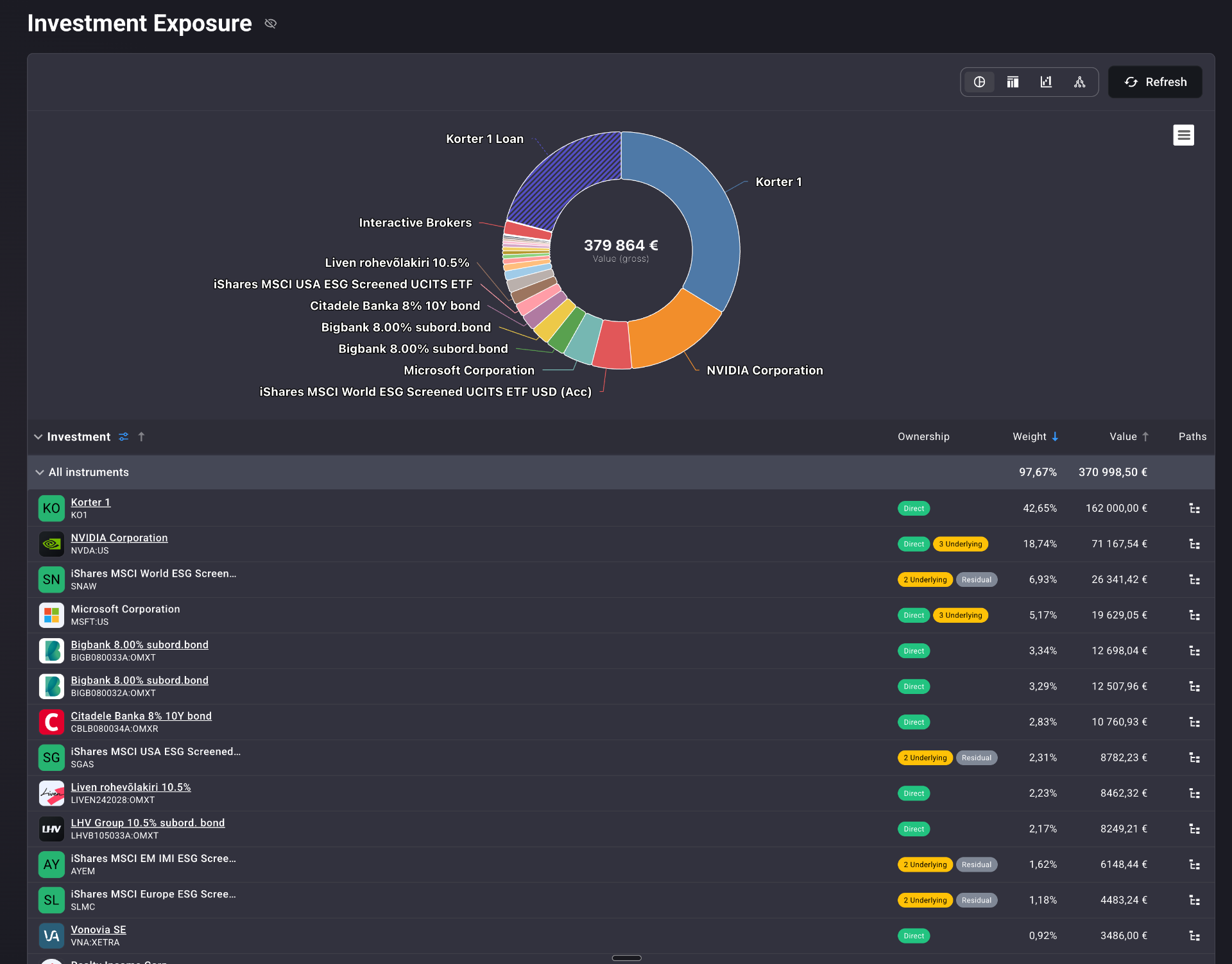Sort by Value ascending arrow

click(1145, 437)
